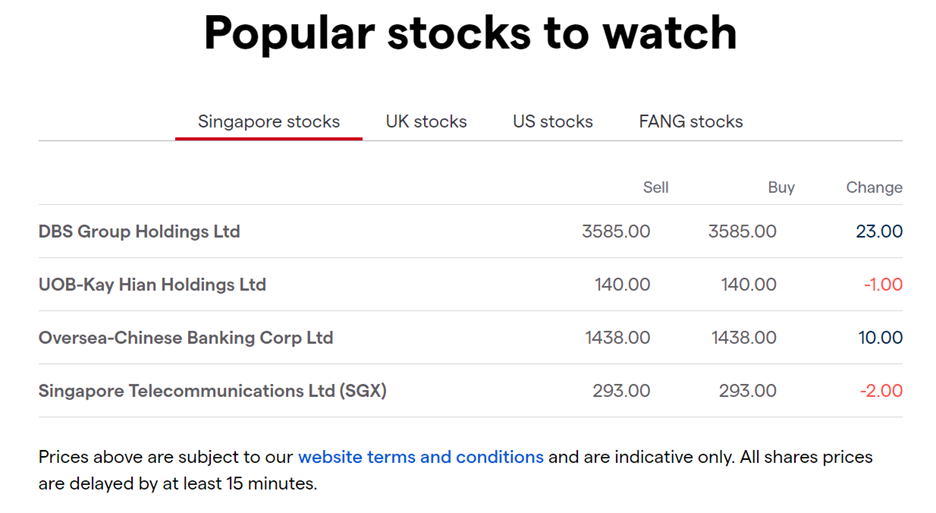Click Singtel sell price 293.00
Image resolution: width=936 pixels, height=513 pixels.
pos(621,391)
